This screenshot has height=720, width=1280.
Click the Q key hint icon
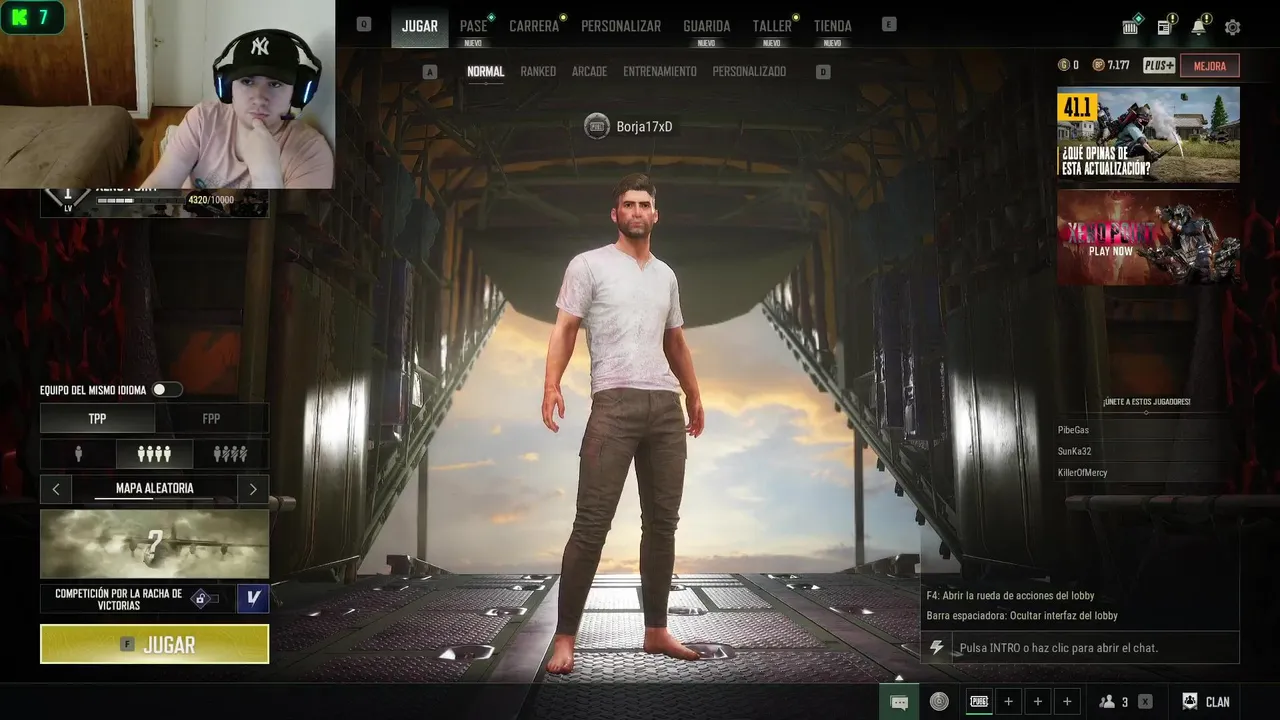(364, 25)
